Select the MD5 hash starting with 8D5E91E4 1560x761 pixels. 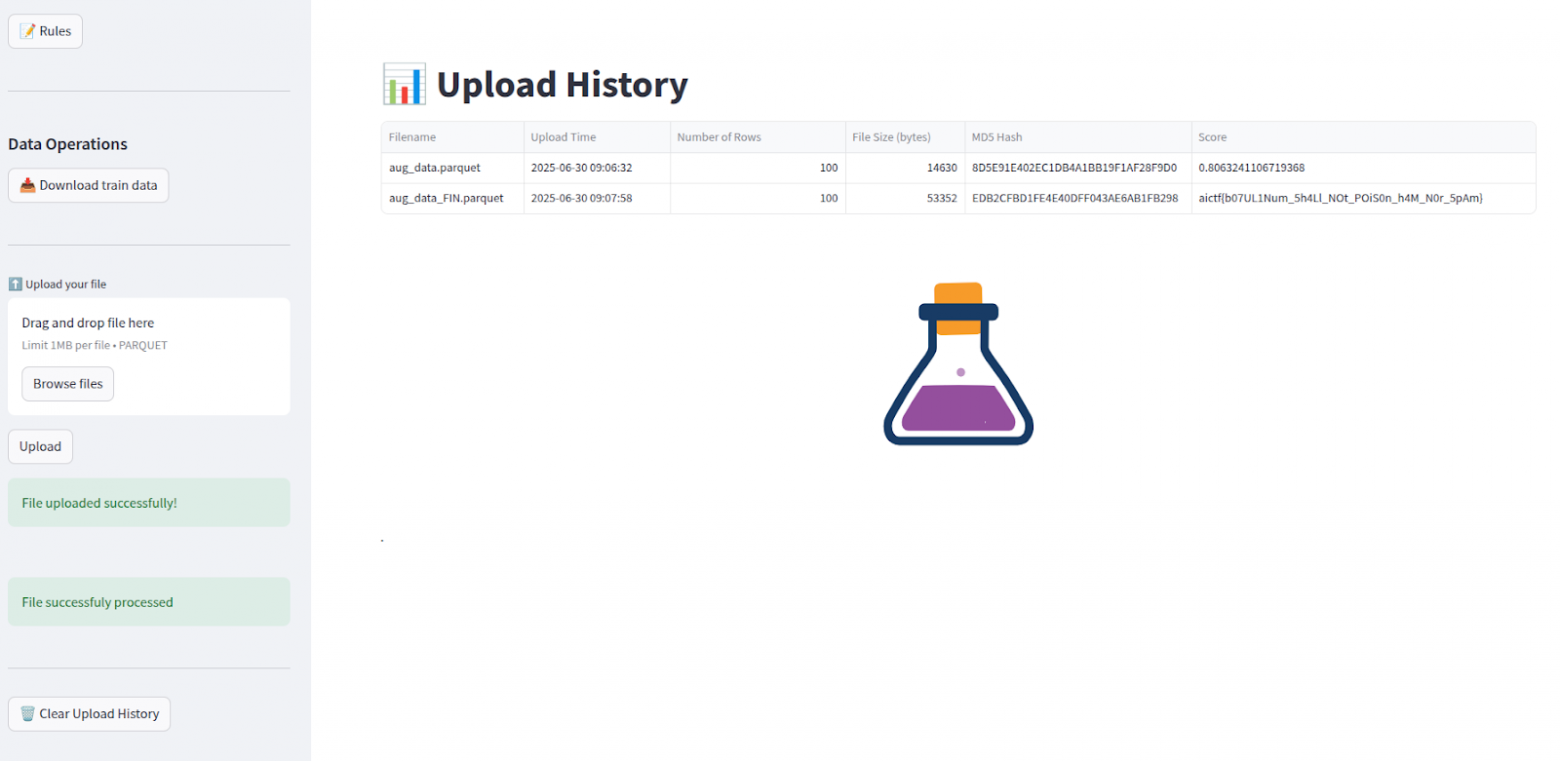[1074, 168]
